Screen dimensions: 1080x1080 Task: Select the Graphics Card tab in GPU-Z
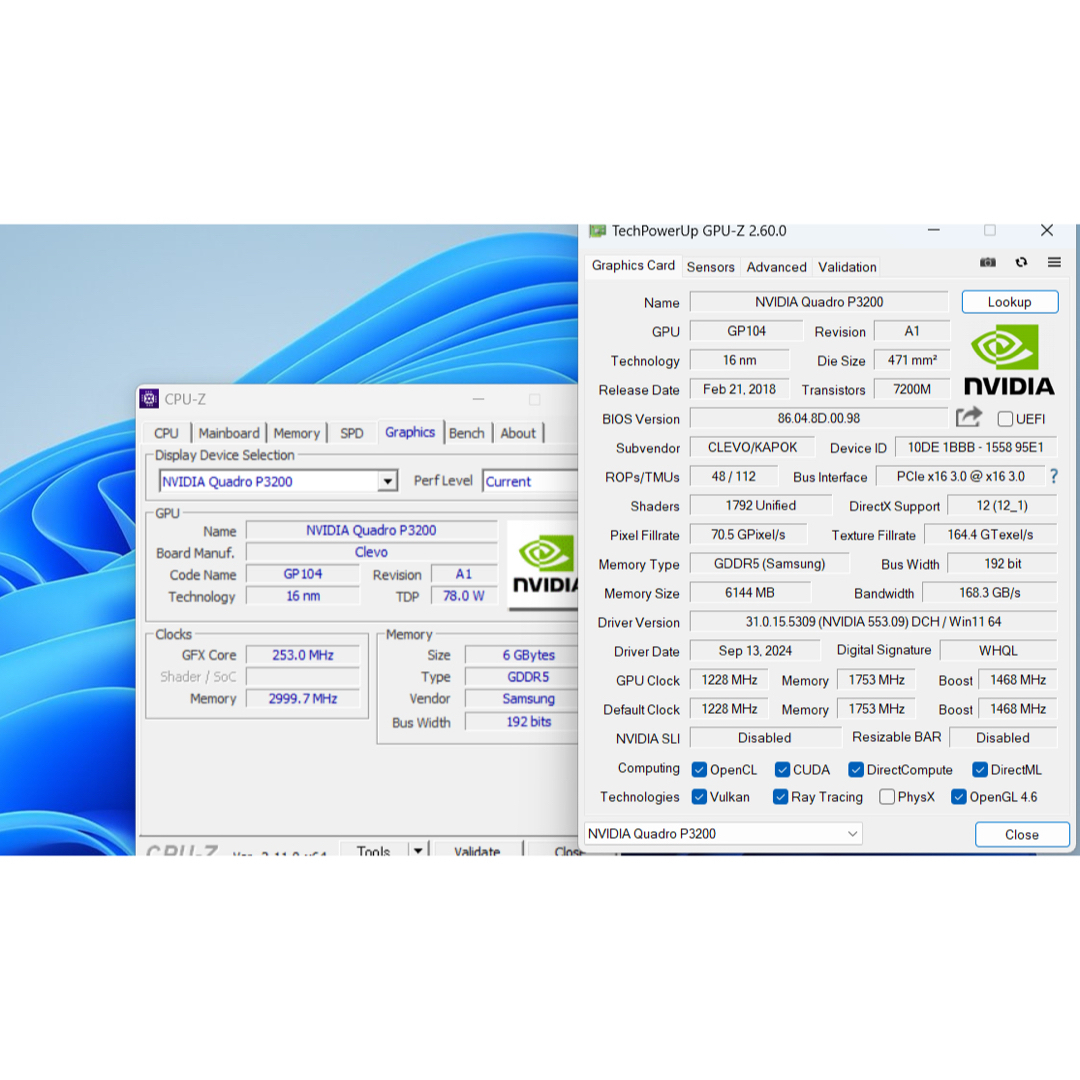(x=633, y=265)
